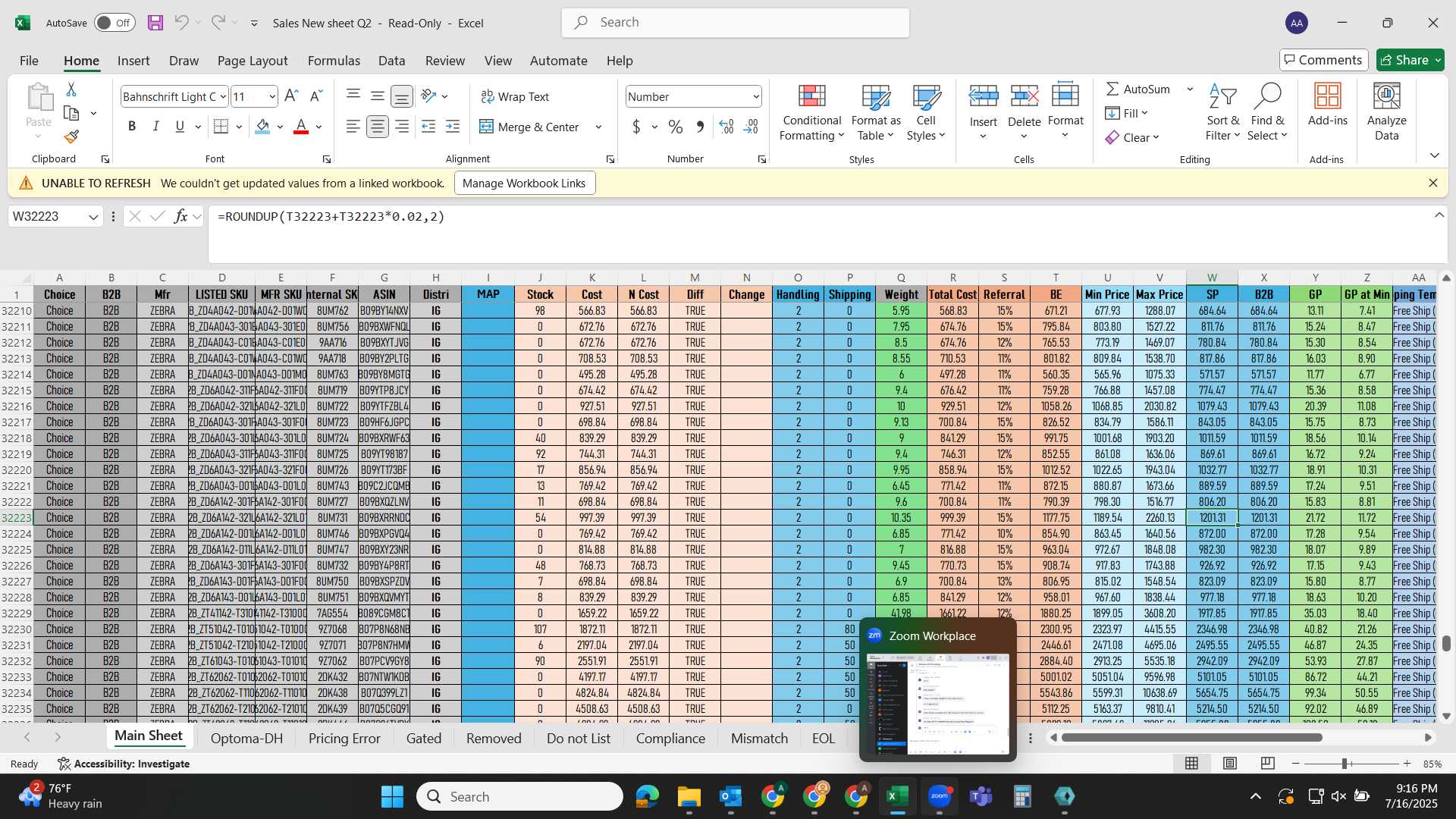Select the Cut scissors icon
The width and height of the screenshot is (1456, 819).
pyautogui.click(x=71, y=89)
